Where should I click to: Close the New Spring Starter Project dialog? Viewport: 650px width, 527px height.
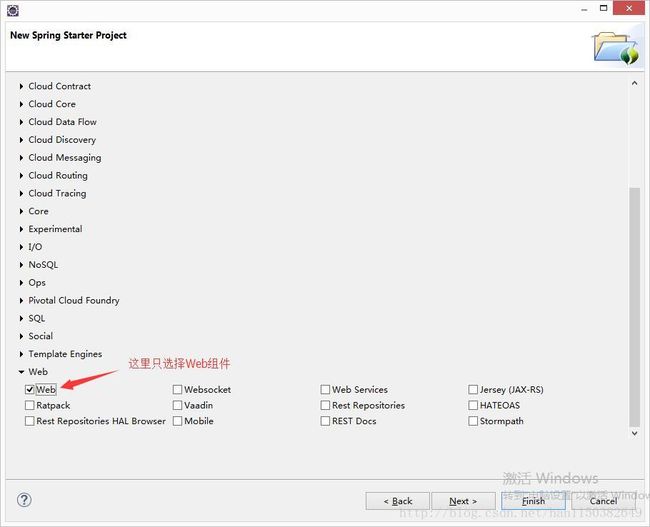(x=629, y=8)
